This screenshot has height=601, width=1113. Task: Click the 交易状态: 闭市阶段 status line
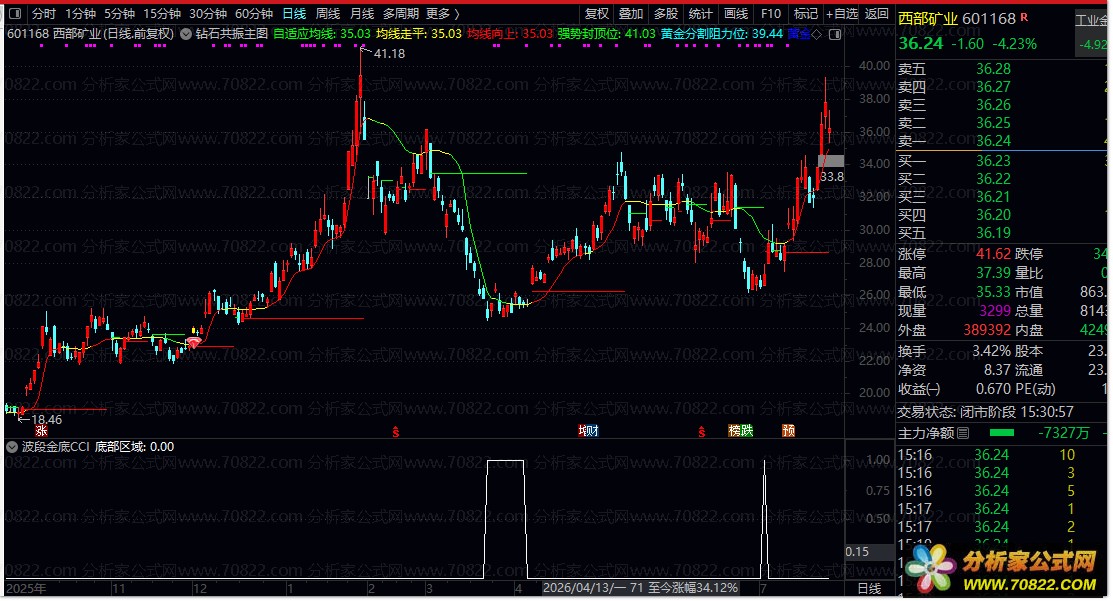(986, 412)
